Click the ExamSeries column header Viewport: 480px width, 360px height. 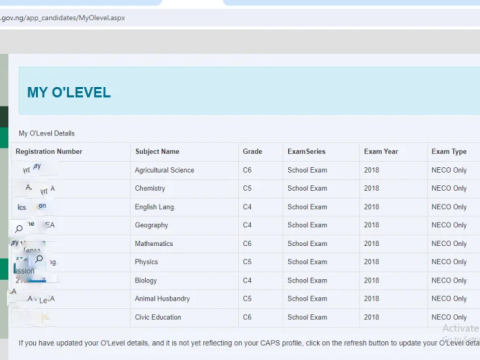pos(306,151)
